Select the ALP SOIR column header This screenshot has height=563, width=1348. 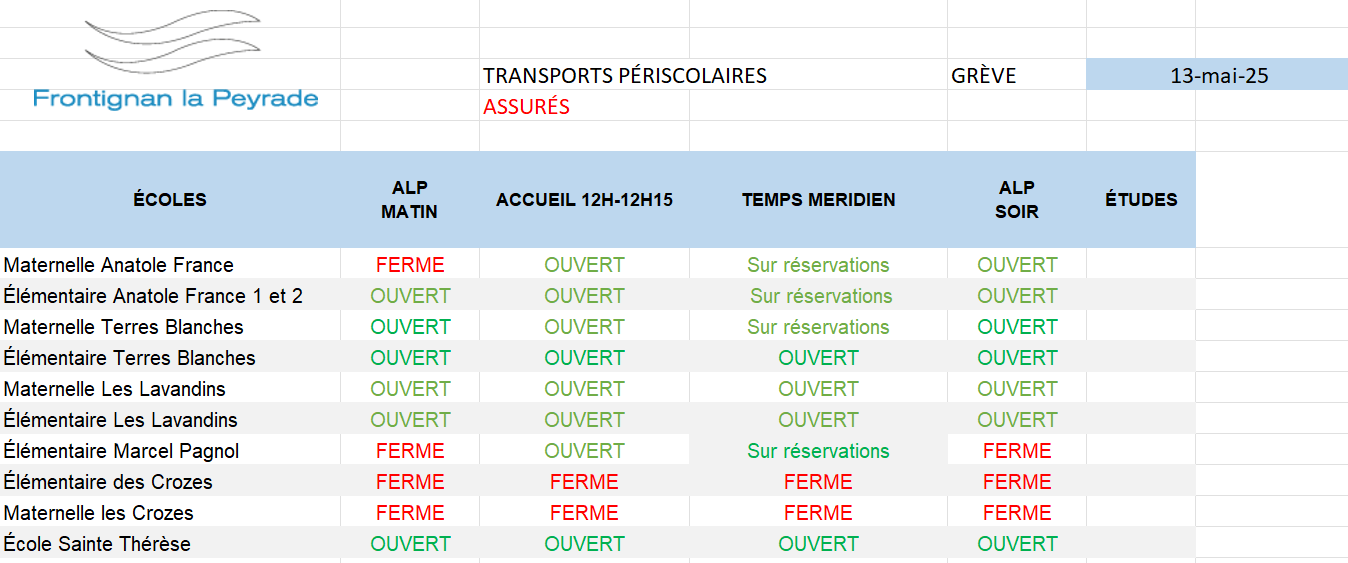pos(1017,200)
